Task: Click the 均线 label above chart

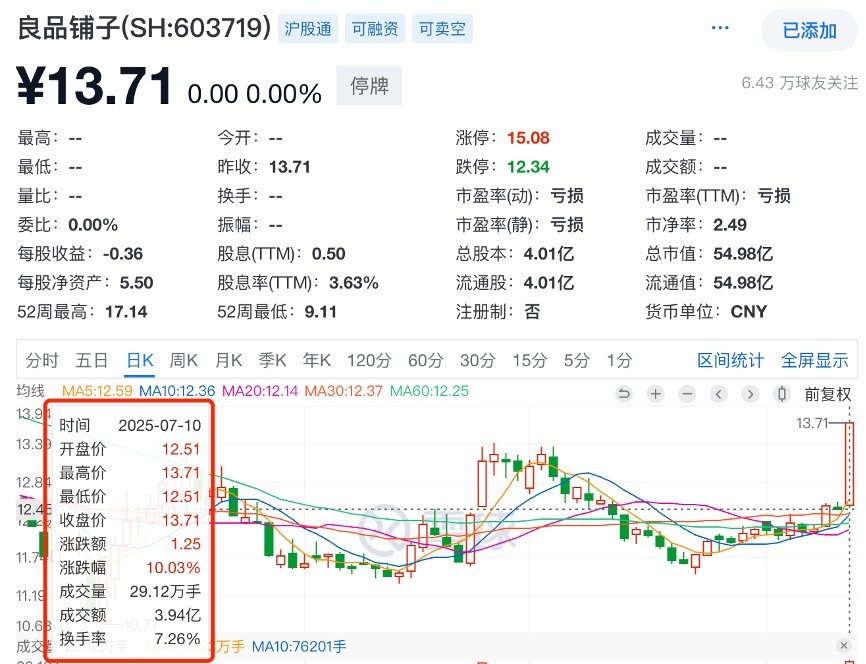Action: tap(30, 391)
